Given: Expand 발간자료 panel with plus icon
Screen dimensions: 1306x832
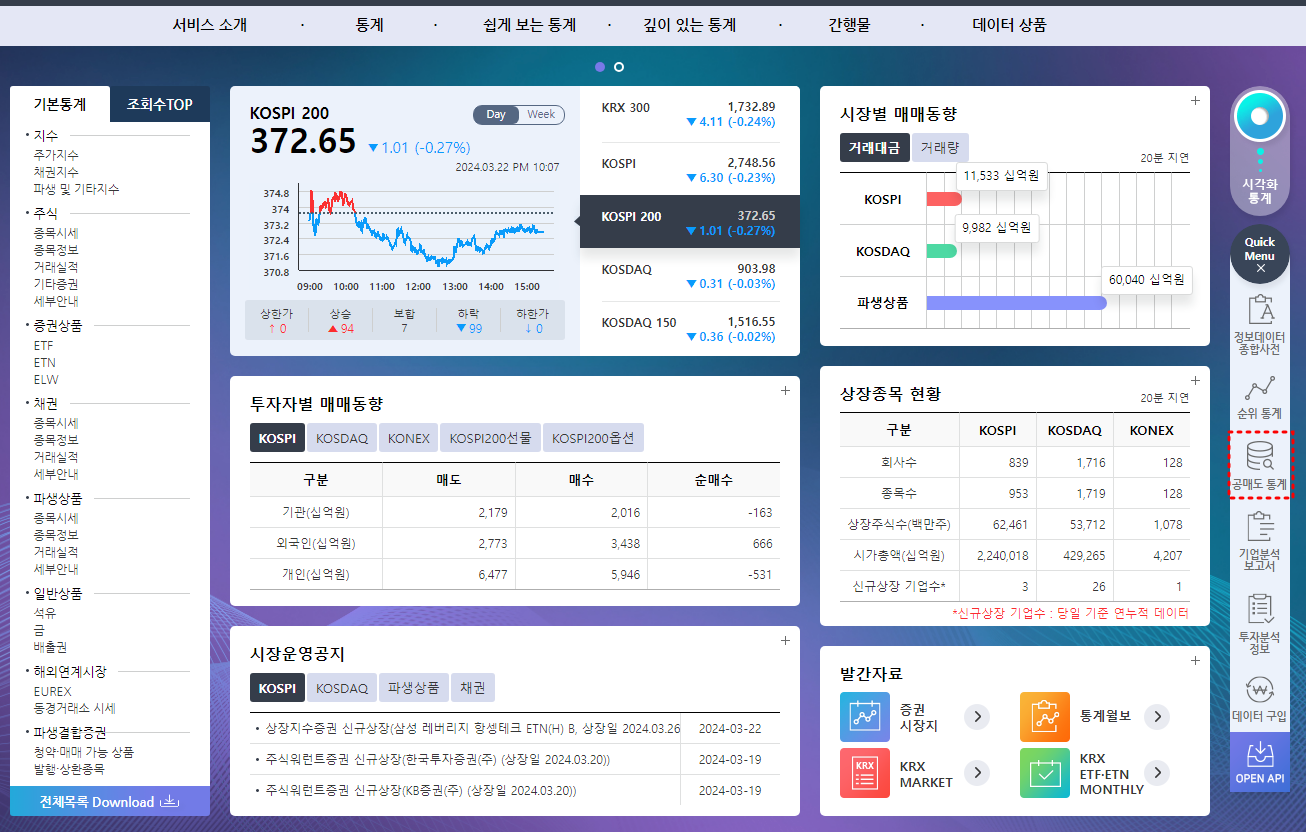Looking at the screenshot, I should coord(1194,660).
